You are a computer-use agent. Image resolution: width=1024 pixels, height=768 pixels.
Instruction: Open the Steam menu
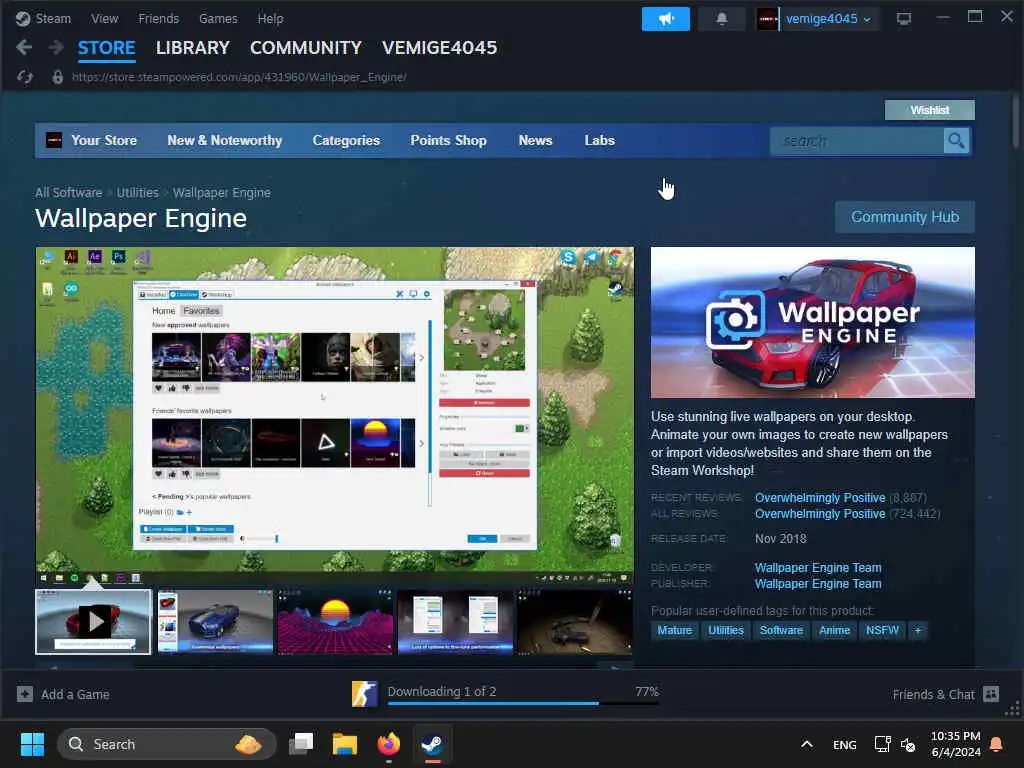point(53,18)
